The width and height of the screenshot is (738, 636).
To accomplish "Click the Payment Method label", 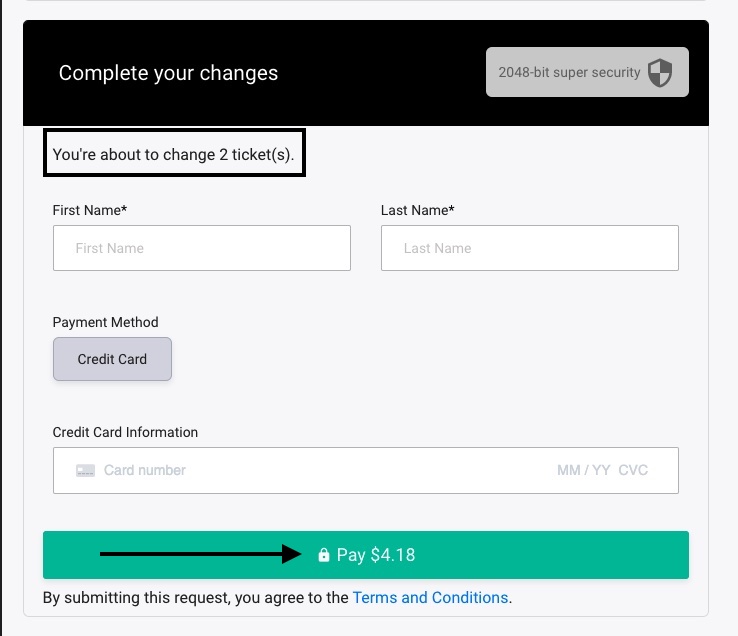I will 105,322.
